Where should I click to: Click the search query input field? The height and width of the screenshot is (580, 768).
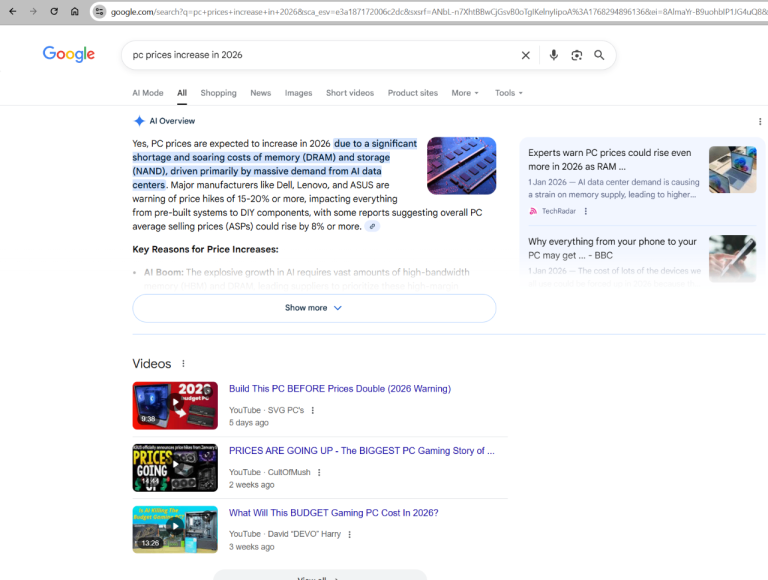pyautogui.click(x=320, y=55)
